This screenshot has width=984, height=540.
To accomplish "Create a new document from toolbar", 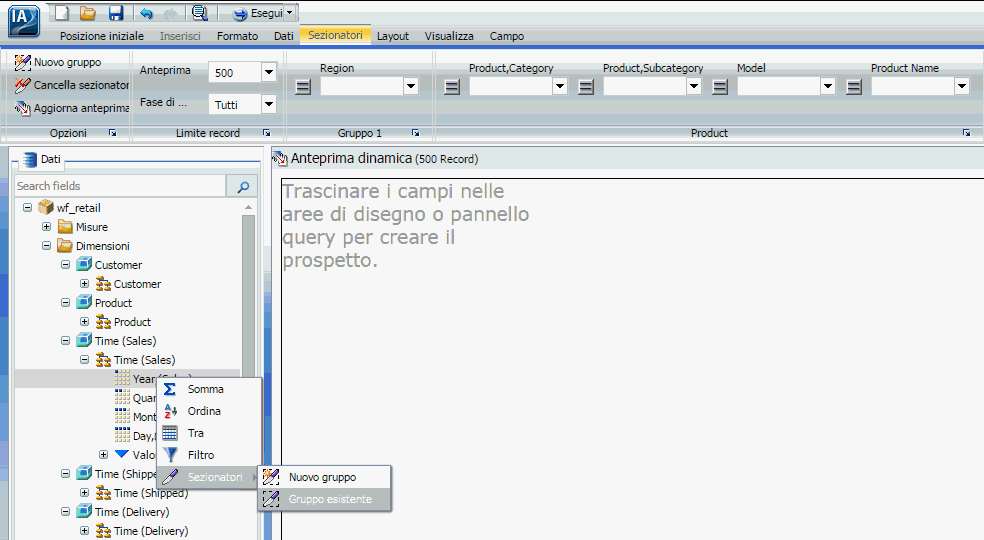I will [62, 13].
